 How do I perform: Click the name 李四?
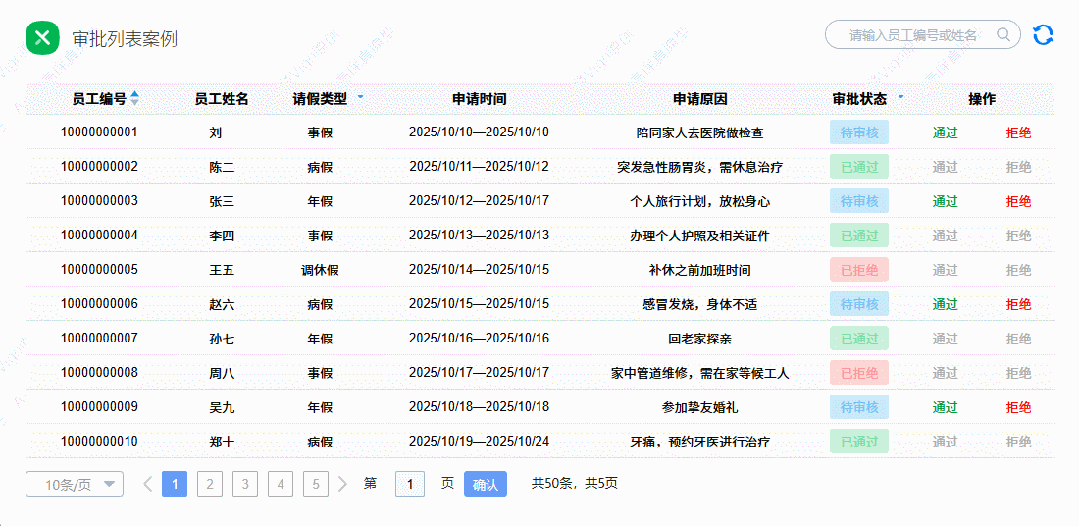click(x=222, y=236)
